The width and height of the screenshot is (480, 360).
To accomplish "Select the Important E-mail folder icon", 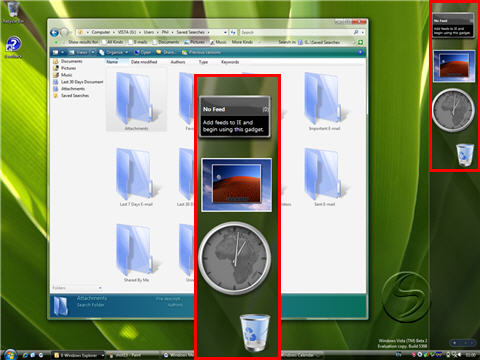I will tap(324, 98).
